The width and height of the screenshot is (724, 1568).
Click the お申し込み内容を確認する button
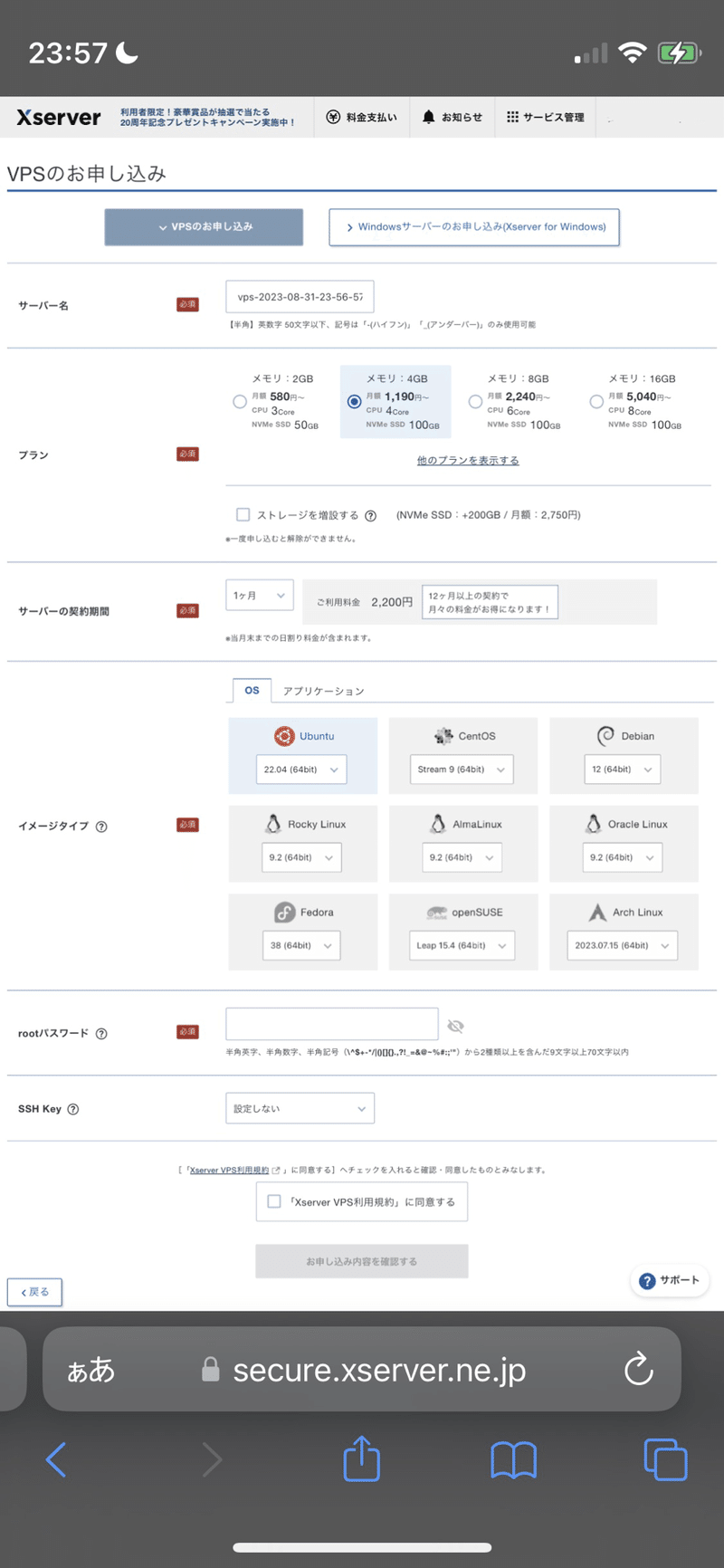point(362,1261)
